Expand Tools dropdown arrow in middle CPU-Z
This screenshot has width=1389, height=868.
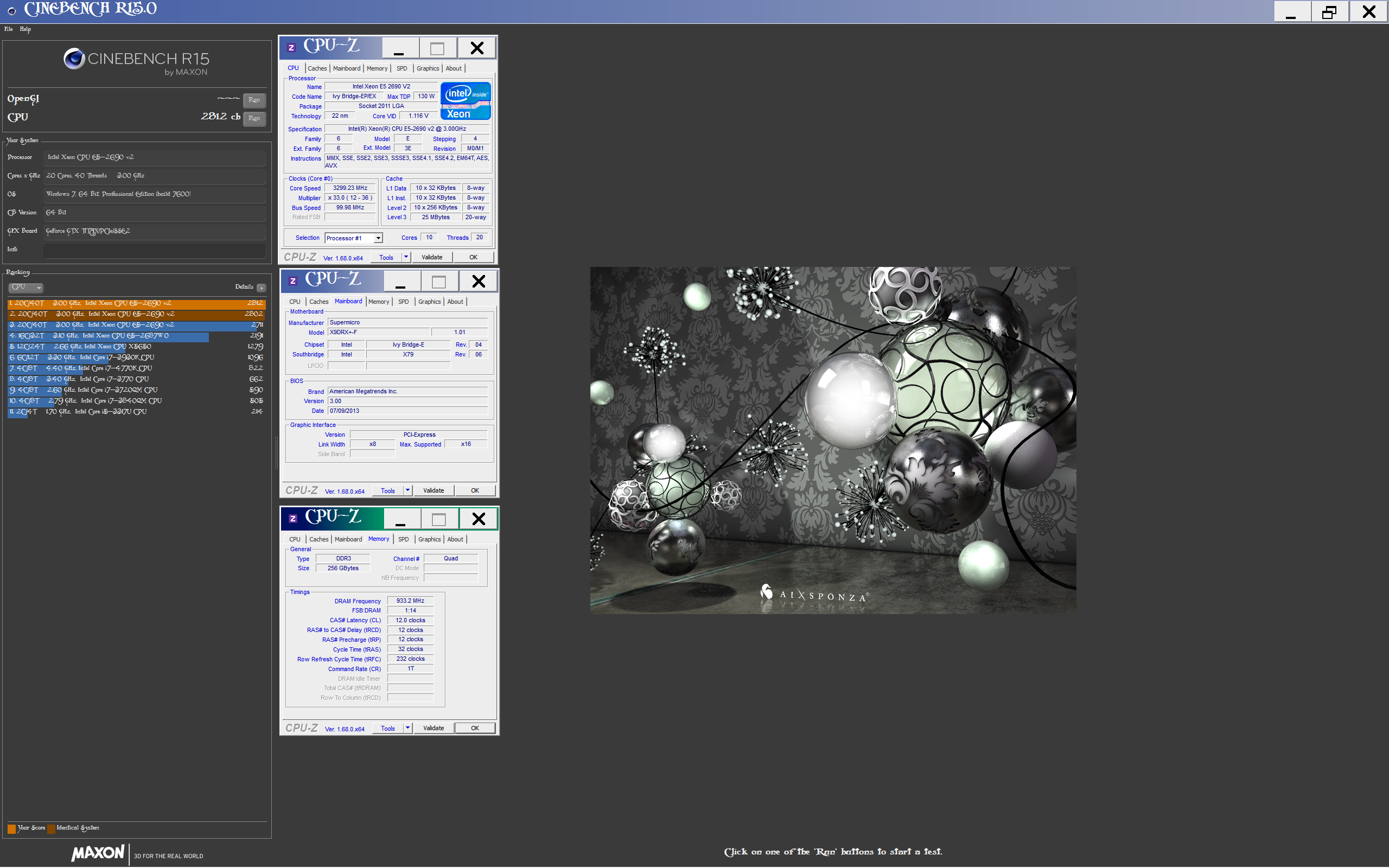tap(407, 490)
